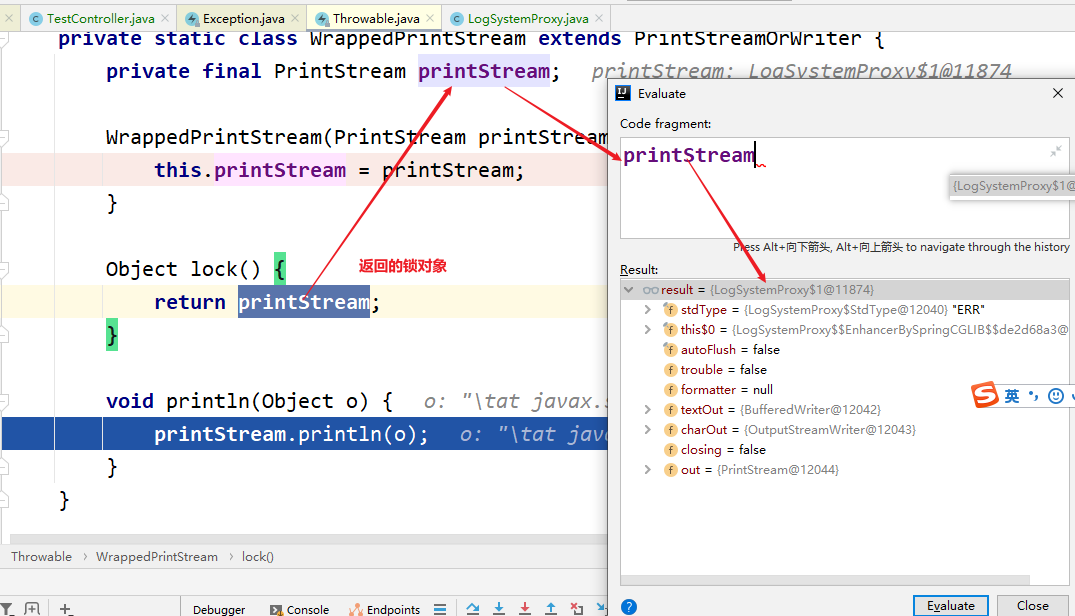Select the formatter = null row

click(x=845, y=389)
